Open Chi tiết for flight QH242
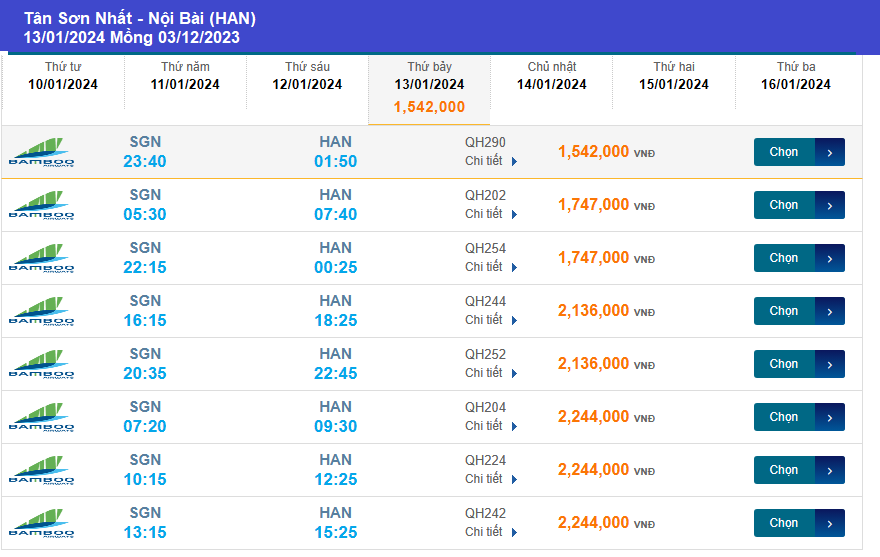 [x=491, y=532]
